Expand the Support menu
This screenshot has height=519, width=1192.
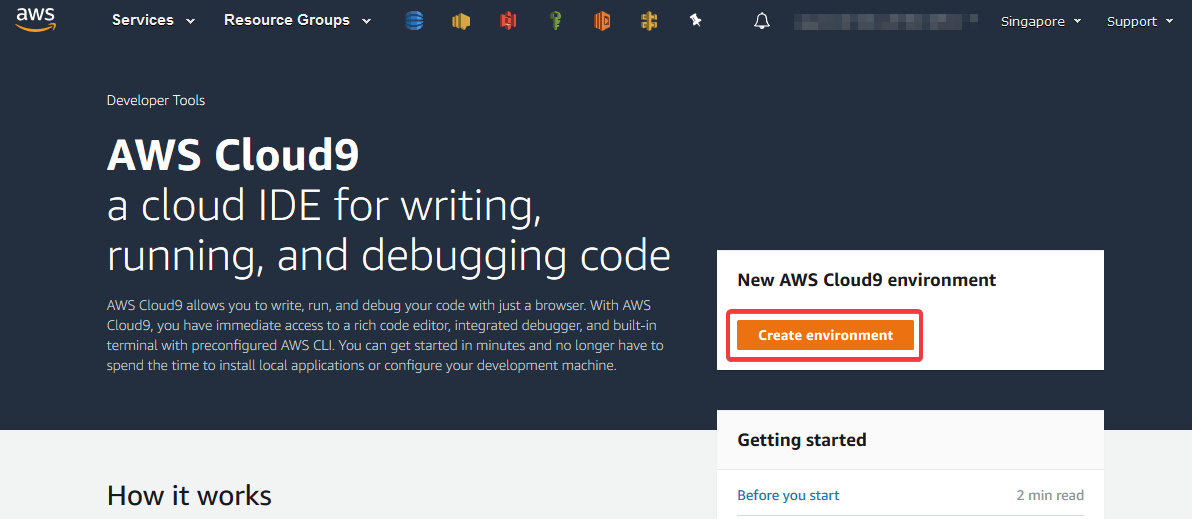click(x=1140, y=21)
